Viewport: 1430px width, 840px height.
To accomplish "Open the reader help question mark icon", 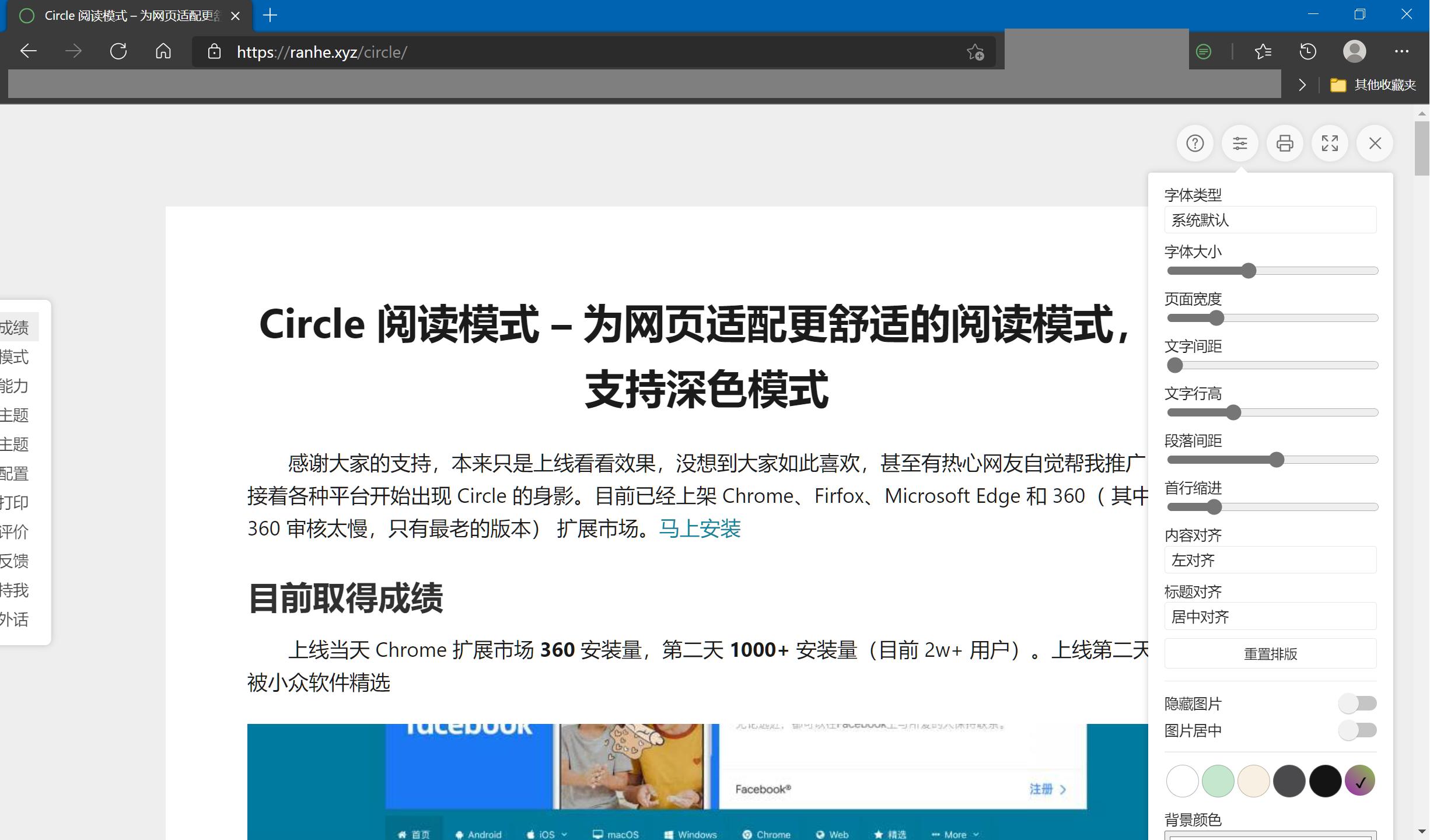I will (x=1195, y=143).
